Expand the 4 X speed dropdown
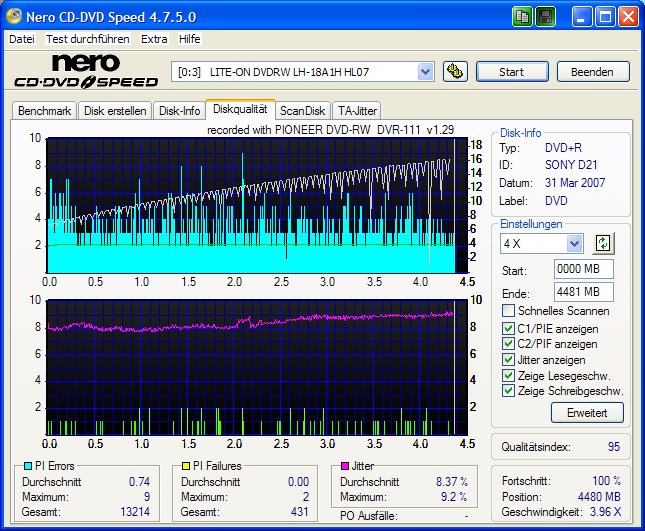The height and width of the screenshot is (531, 645). click(x=574, y=244)
